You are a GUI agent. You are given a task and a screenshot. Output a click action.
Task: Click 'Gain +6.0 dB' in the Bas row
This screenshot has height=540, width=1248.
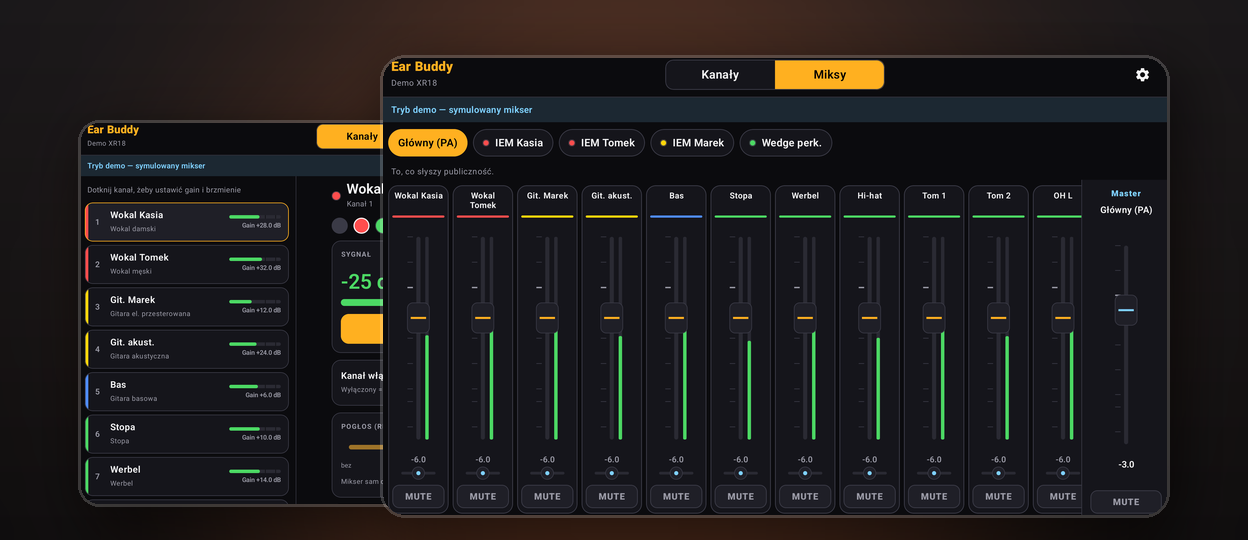[x=264, y=395]
